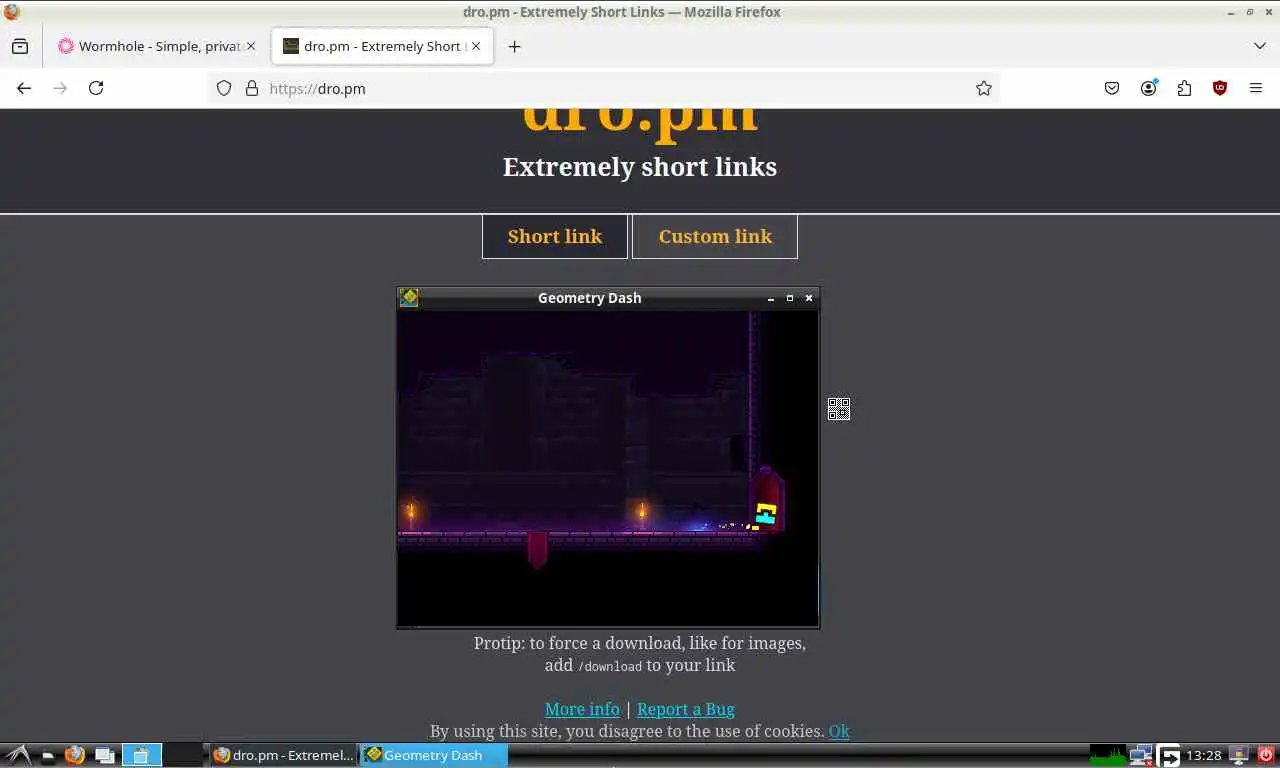The image size is (1280, 768).
Task: Switch to the dark second workspace
Action: [182, 755]
